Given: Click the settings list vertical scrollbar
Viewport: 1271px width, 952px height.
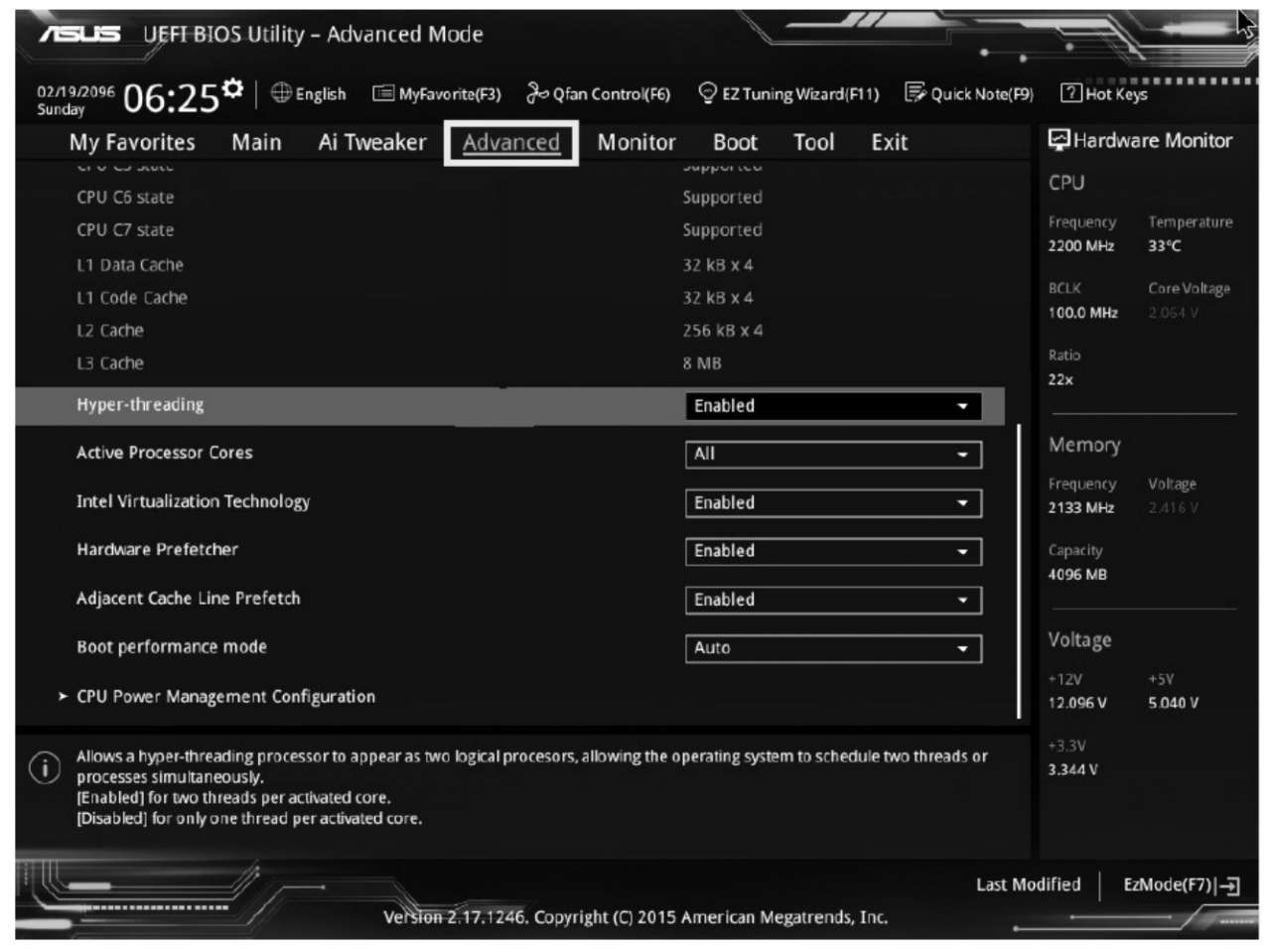Looking at the screenshot, I should [x=1019, y=571].
